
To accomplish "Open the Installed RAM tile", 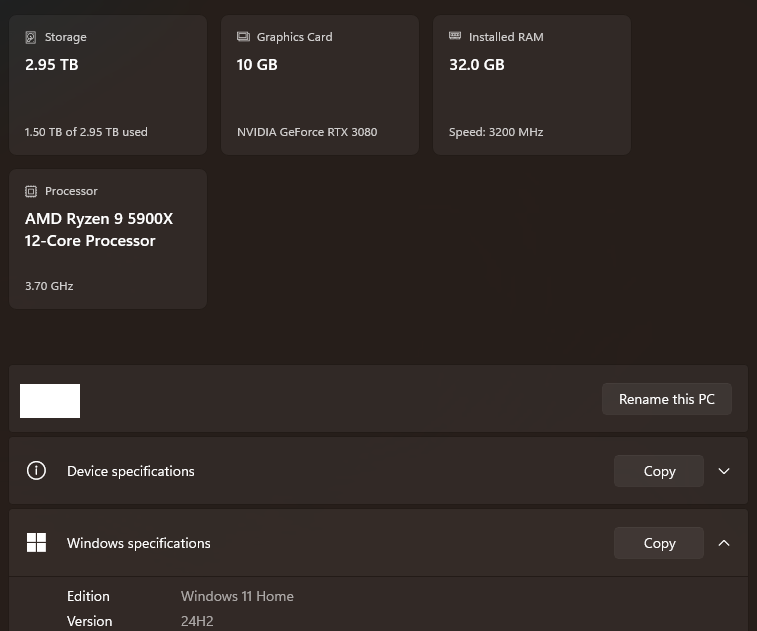I will [532, 85].
